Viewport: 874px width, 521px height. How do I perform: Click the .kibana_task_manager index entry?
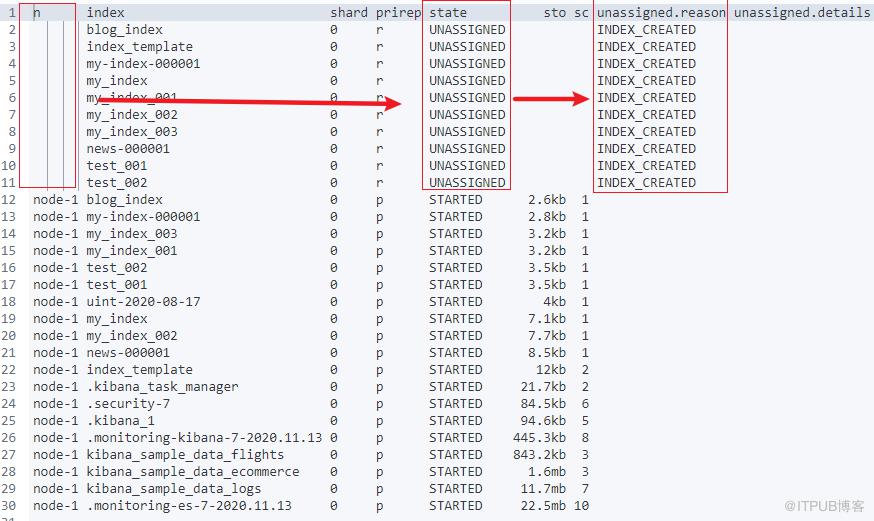[x=162, y=387]
